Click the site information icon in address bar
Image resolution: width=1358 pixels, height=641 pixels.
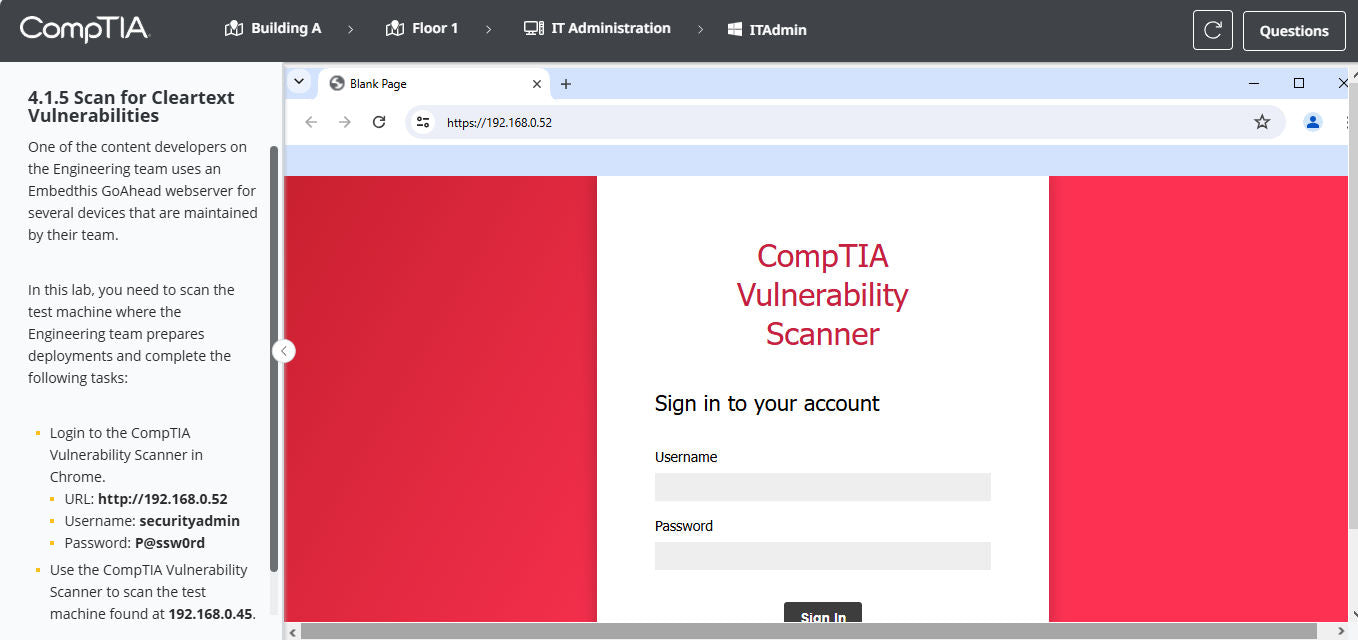pyautogui.click(x=422, y=121)
